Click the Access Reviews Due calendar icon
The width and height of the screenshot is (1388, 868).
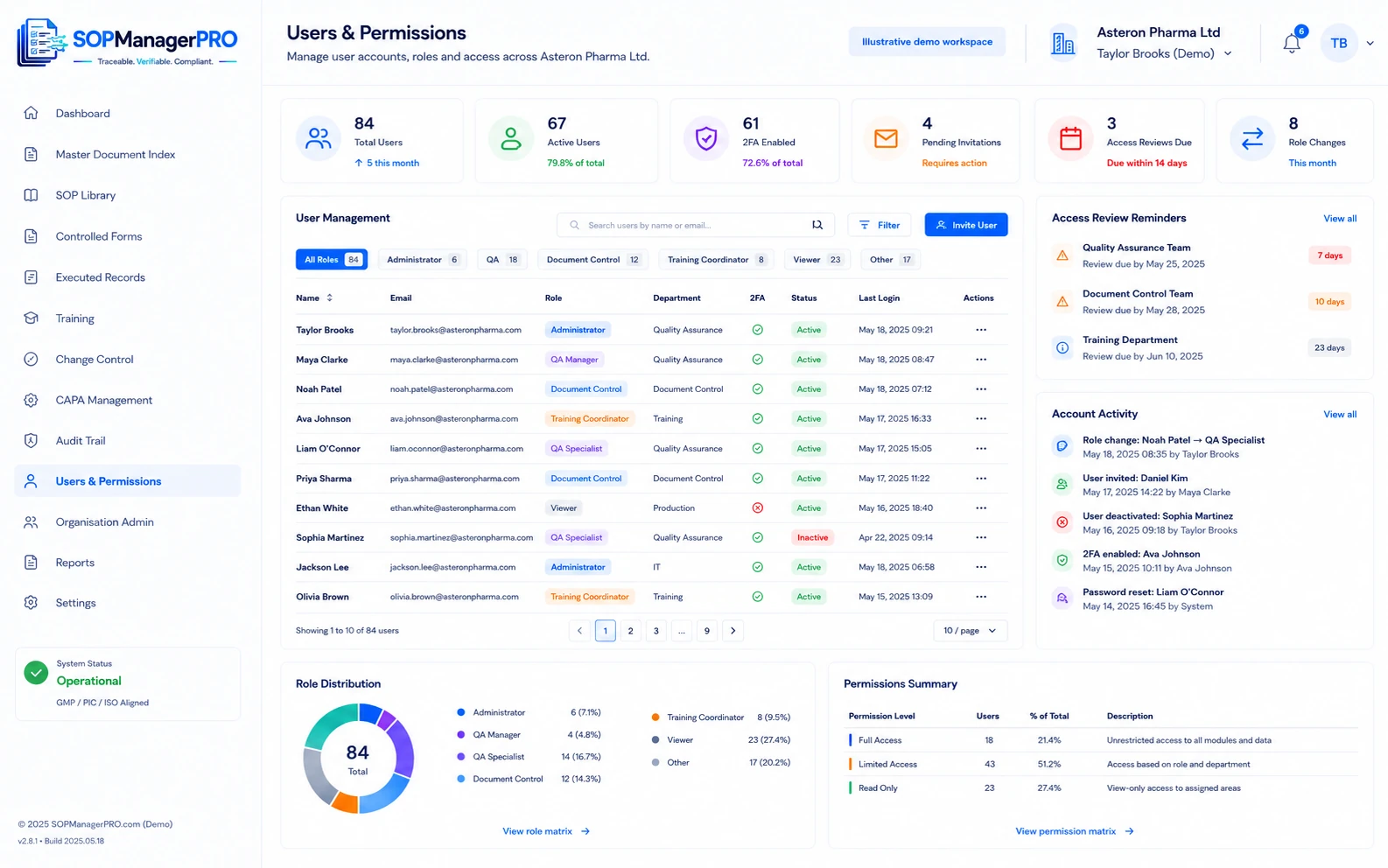pyautogui.click(x=1070, y=139)
